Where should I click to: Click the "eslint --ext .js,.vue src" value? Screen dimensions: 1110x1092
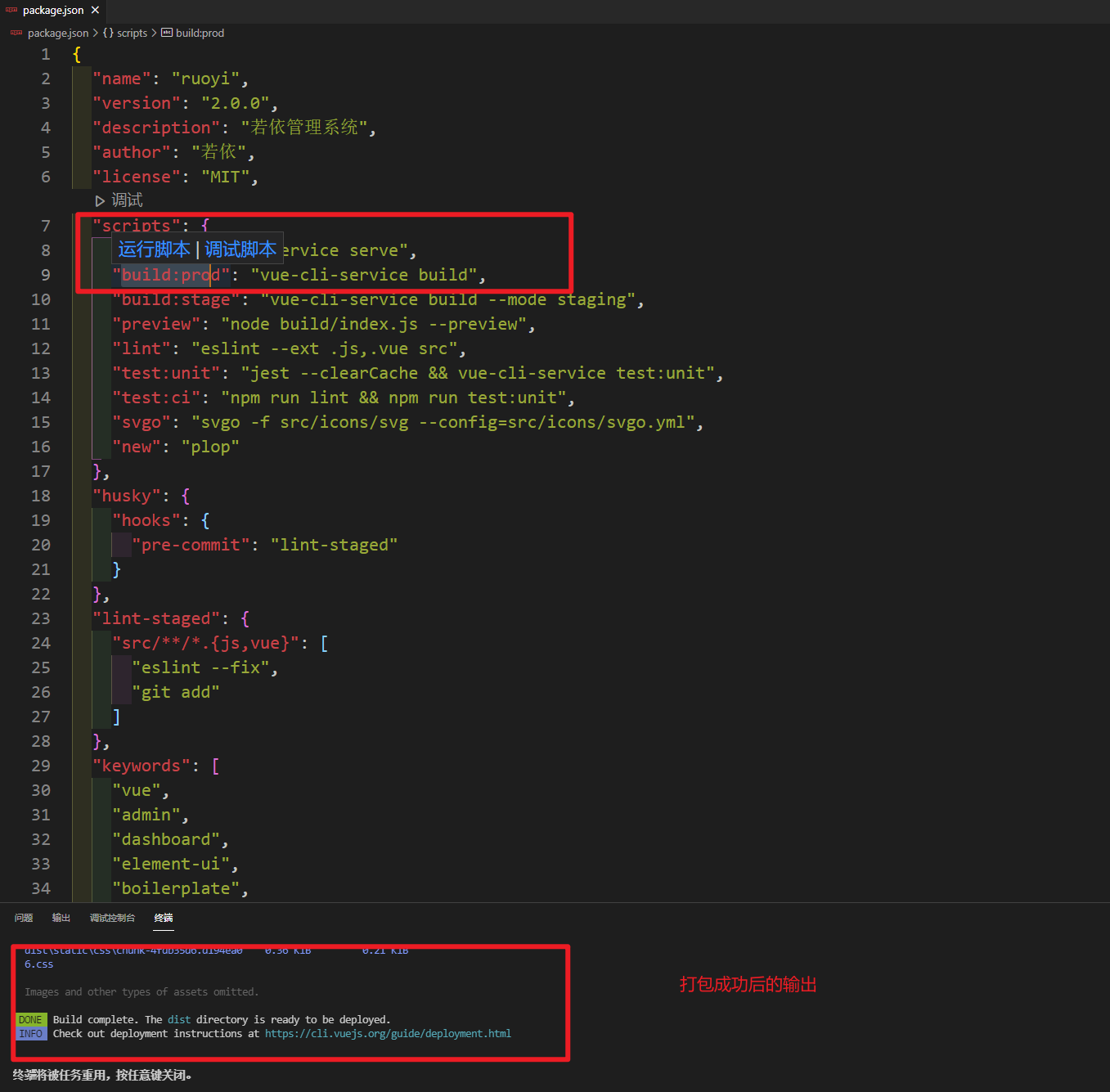point(324,348)
